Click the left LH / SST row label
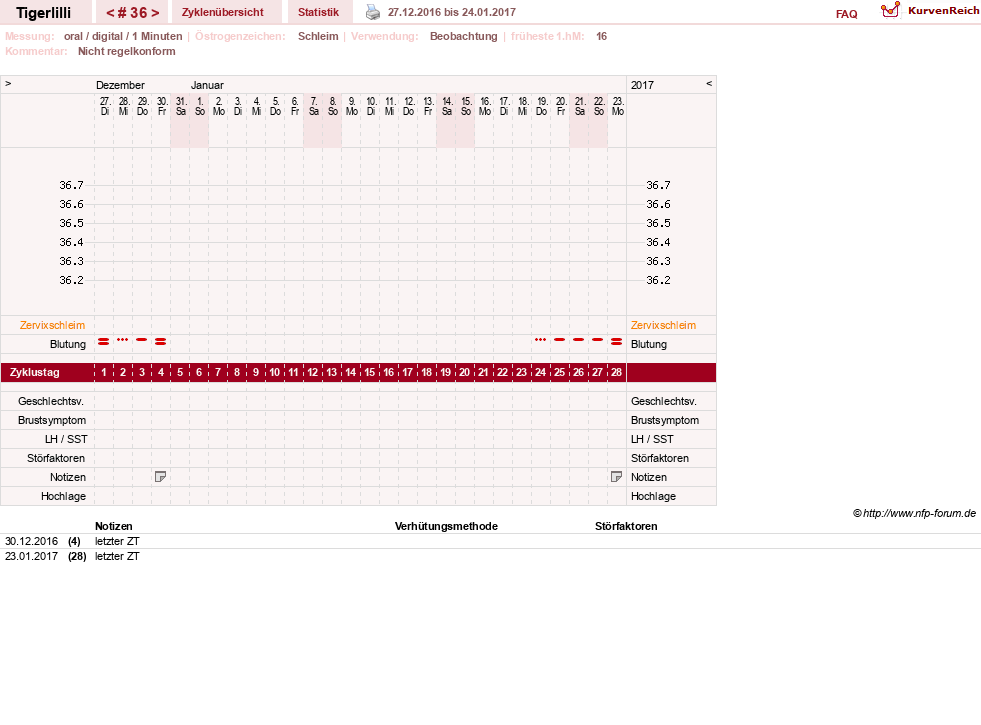The width and height of the screenshot is (981, 725). [66, 439]
